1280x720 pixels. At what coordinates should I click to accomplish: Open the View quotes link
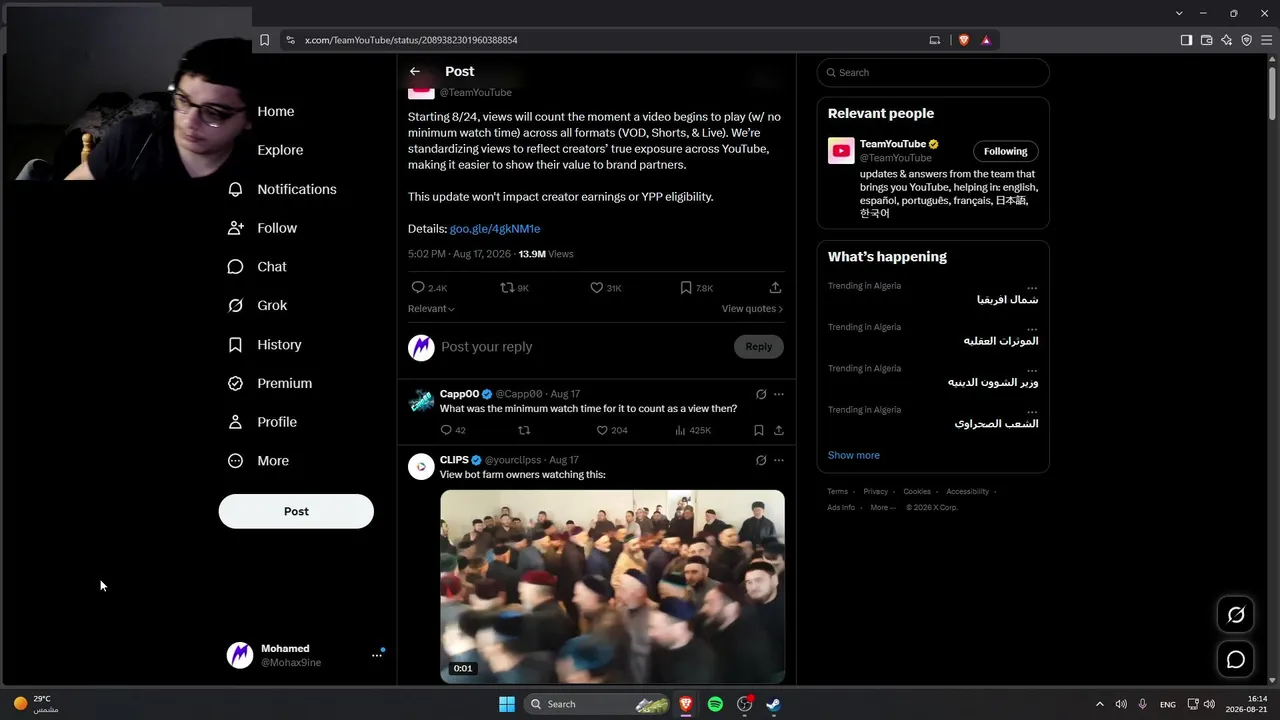(752, 309)
